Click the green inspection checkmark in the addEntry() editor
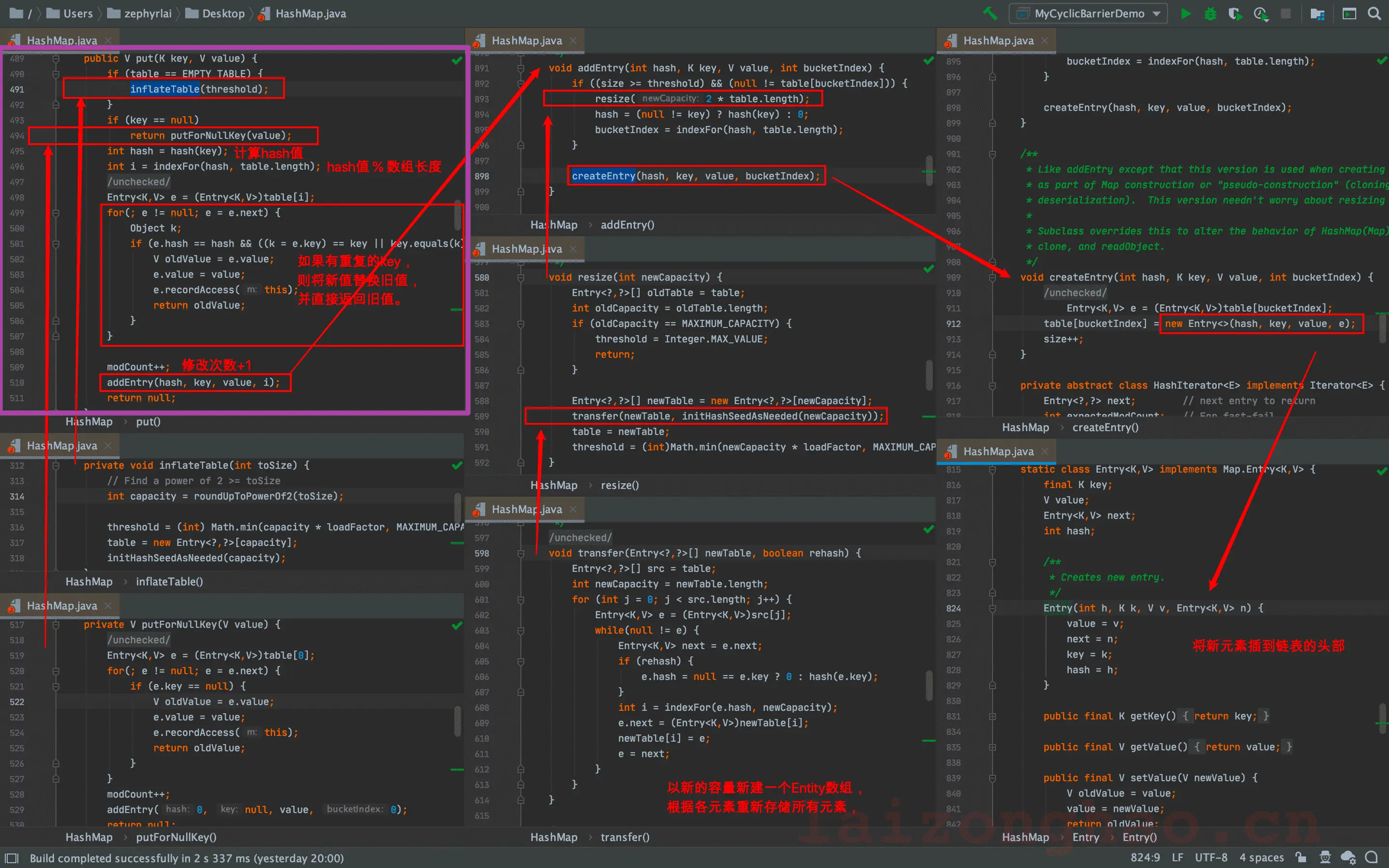The width and height of the screenshot is (1389, 868). [x=929, y=61]
